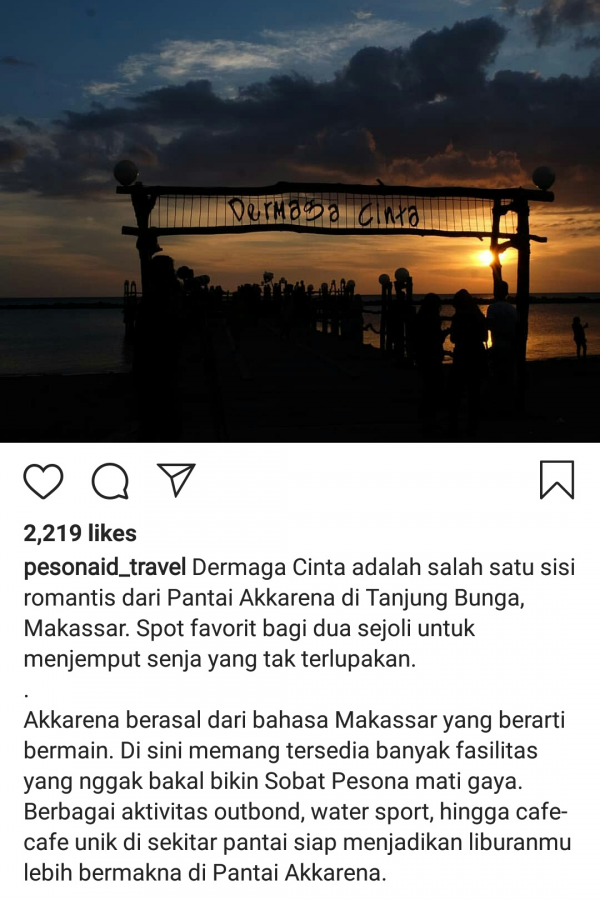Click the setting sun in the photo
The height and width of the screenshot is (900, 600).
(486, 258)
